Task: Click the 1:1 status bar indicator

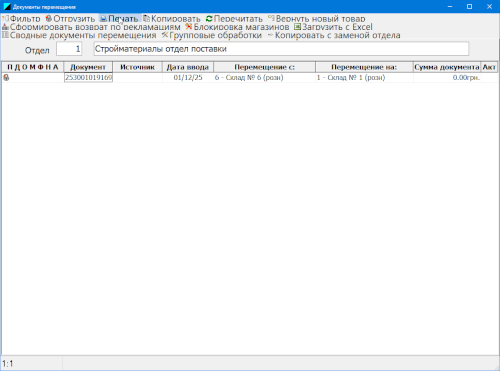Action: [x=8, y=363]
